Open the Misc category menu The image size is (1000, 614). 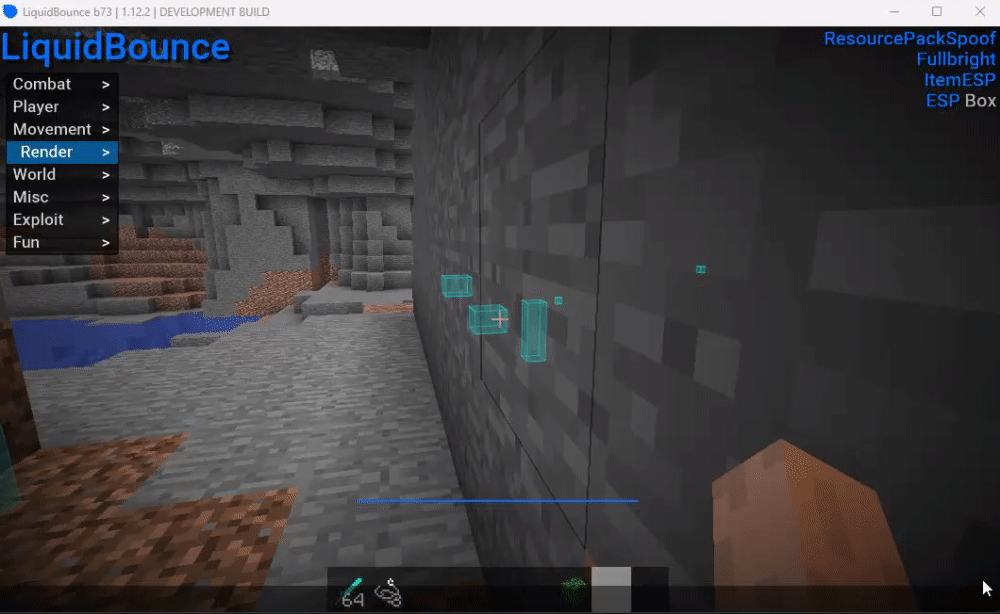click(x=62, y=197)
